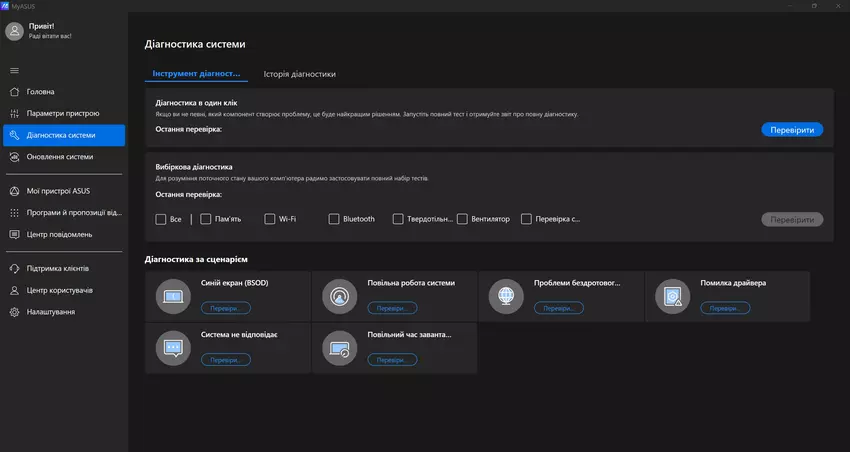Click the wireless problems globe icon
Viewport: 850px width, 452px height.
click(x=506, y=295)
